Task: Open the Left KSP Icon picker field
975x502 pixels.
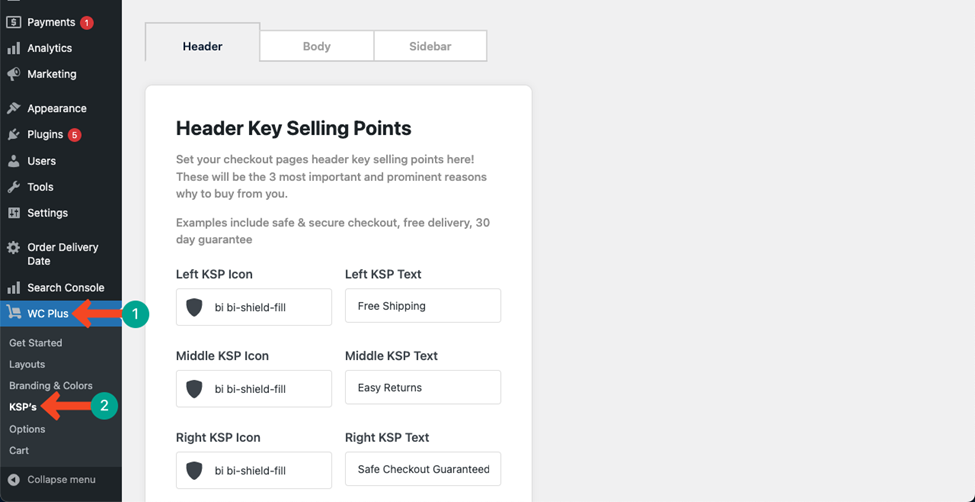Action: 254,307
